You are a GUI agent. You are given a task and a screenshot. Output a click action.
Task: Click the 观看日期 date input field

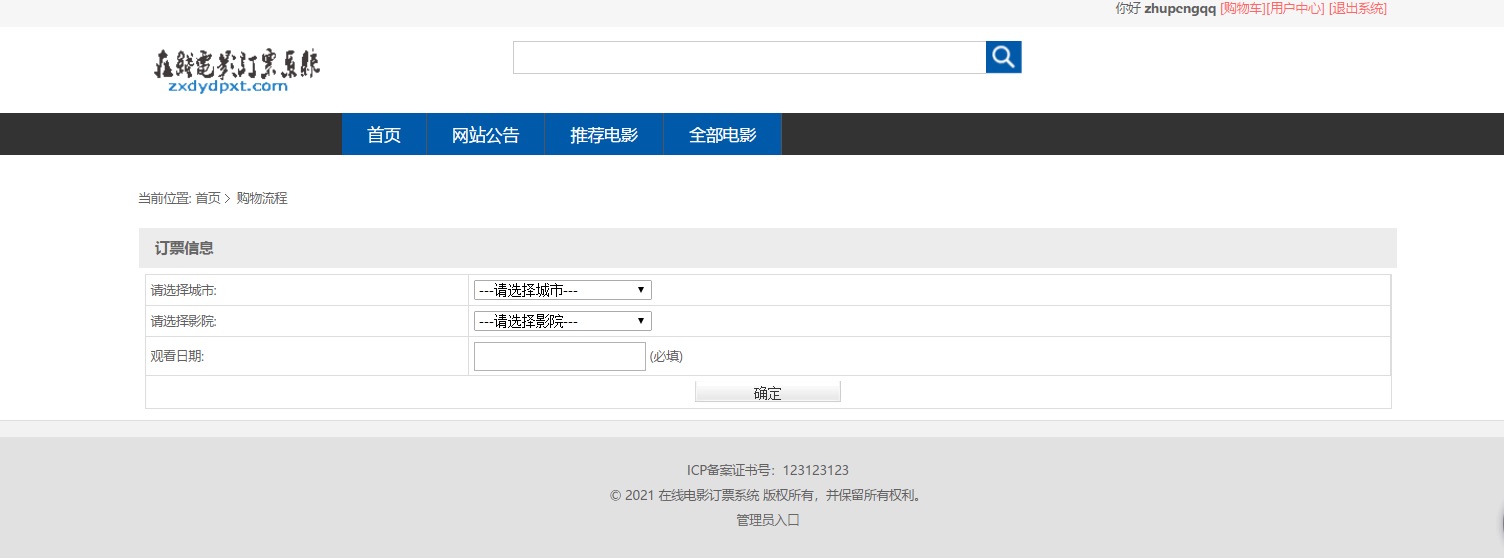click(560, 356)
